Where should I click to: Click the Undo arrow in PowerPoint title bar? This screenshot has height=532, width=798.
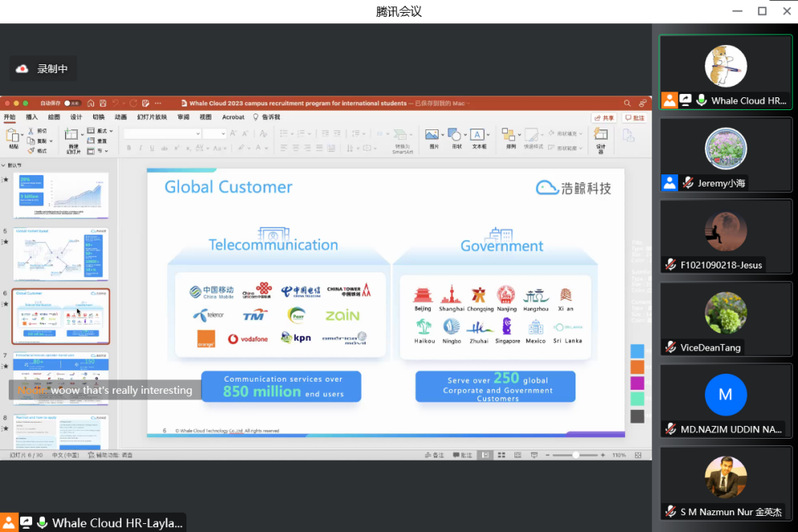pyautogui.click(x=116, y=103)
